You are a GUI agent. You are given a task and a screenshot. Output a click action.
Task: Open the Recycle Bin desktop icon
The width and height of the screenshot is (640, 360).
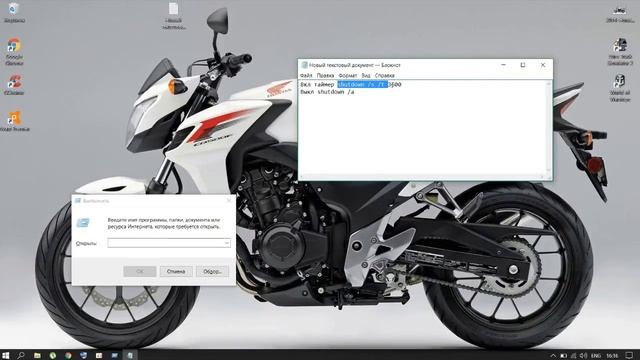[x=14, y=12]
